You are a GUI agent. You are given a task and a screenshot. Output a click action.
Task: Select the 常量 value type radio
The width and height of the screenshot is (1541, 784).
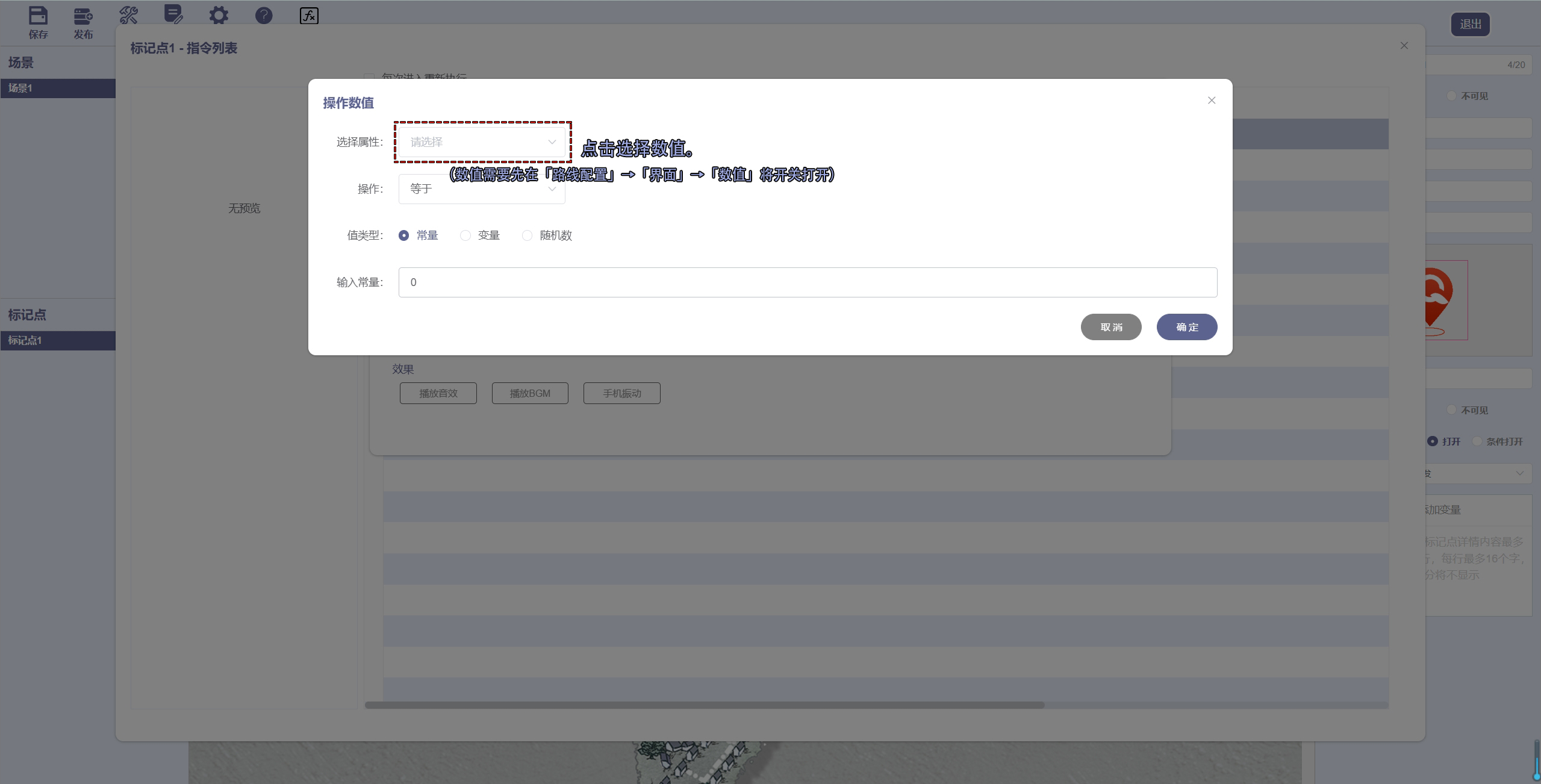point(404,235)
